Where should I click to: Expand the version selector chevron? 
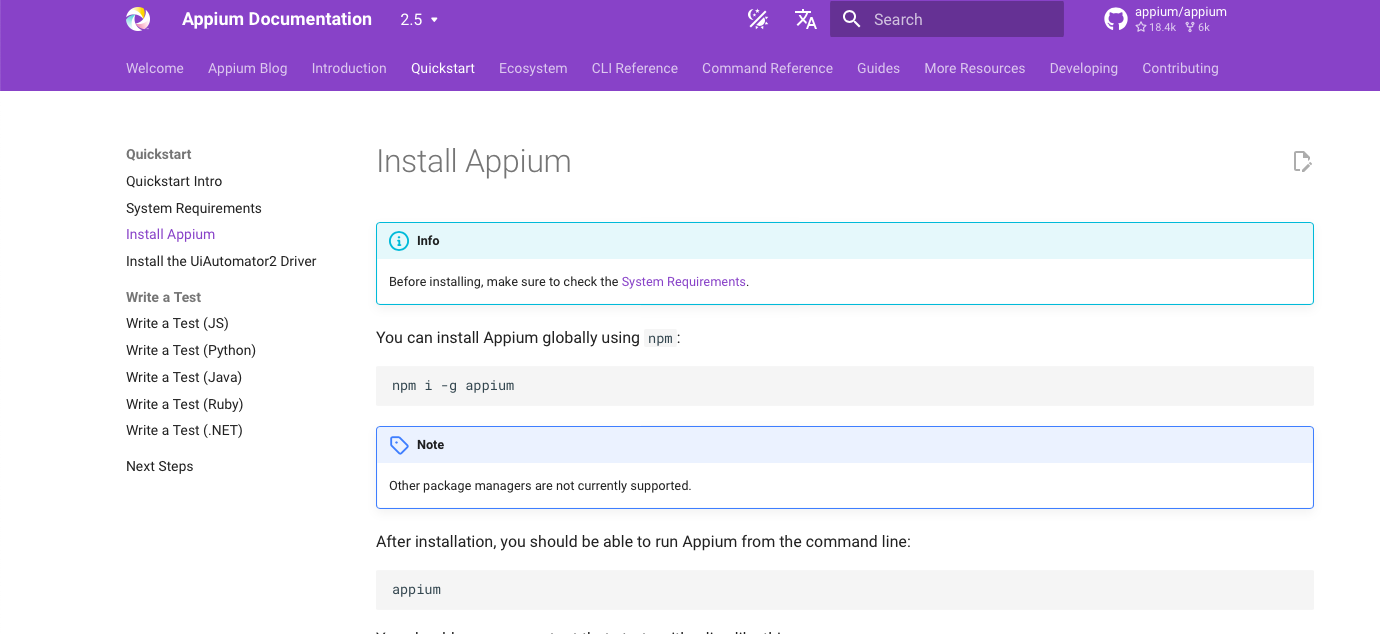pyautogui.click(x=436, y=19)
